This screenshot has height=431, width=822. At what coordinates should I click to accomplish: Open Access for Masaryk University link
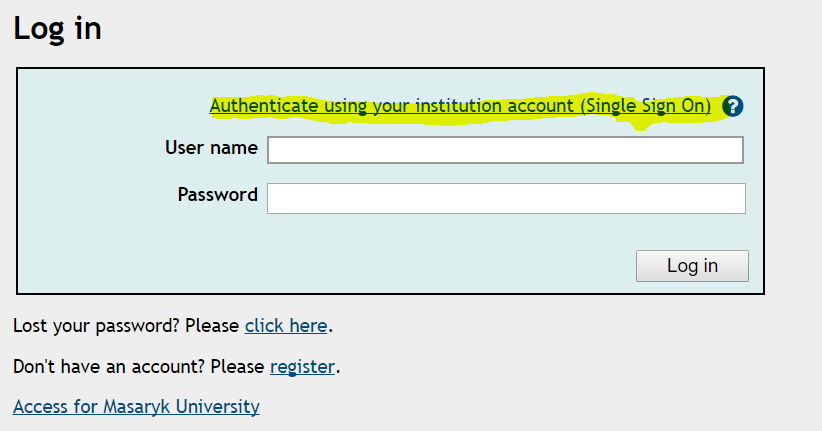point(136,407)
